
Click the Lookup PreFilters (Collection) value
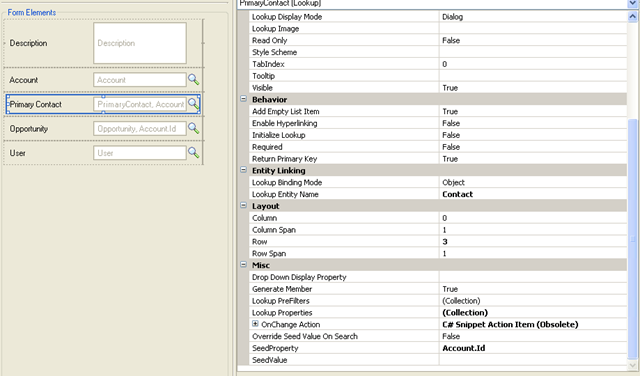click(x=461, y=301)
